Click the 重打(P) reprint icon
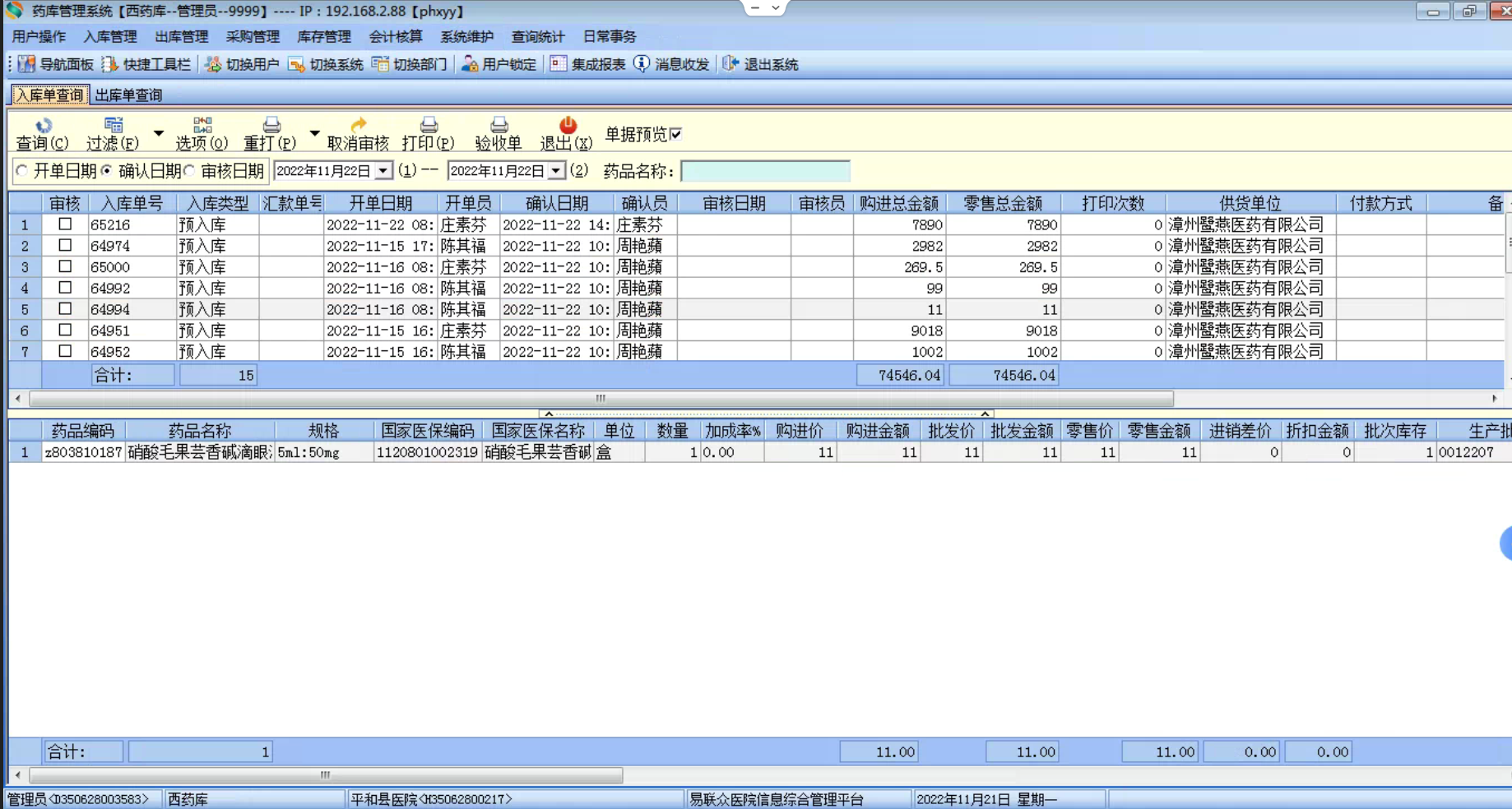The width and height of the screenshot is (1512, 809). pos(271,125)
